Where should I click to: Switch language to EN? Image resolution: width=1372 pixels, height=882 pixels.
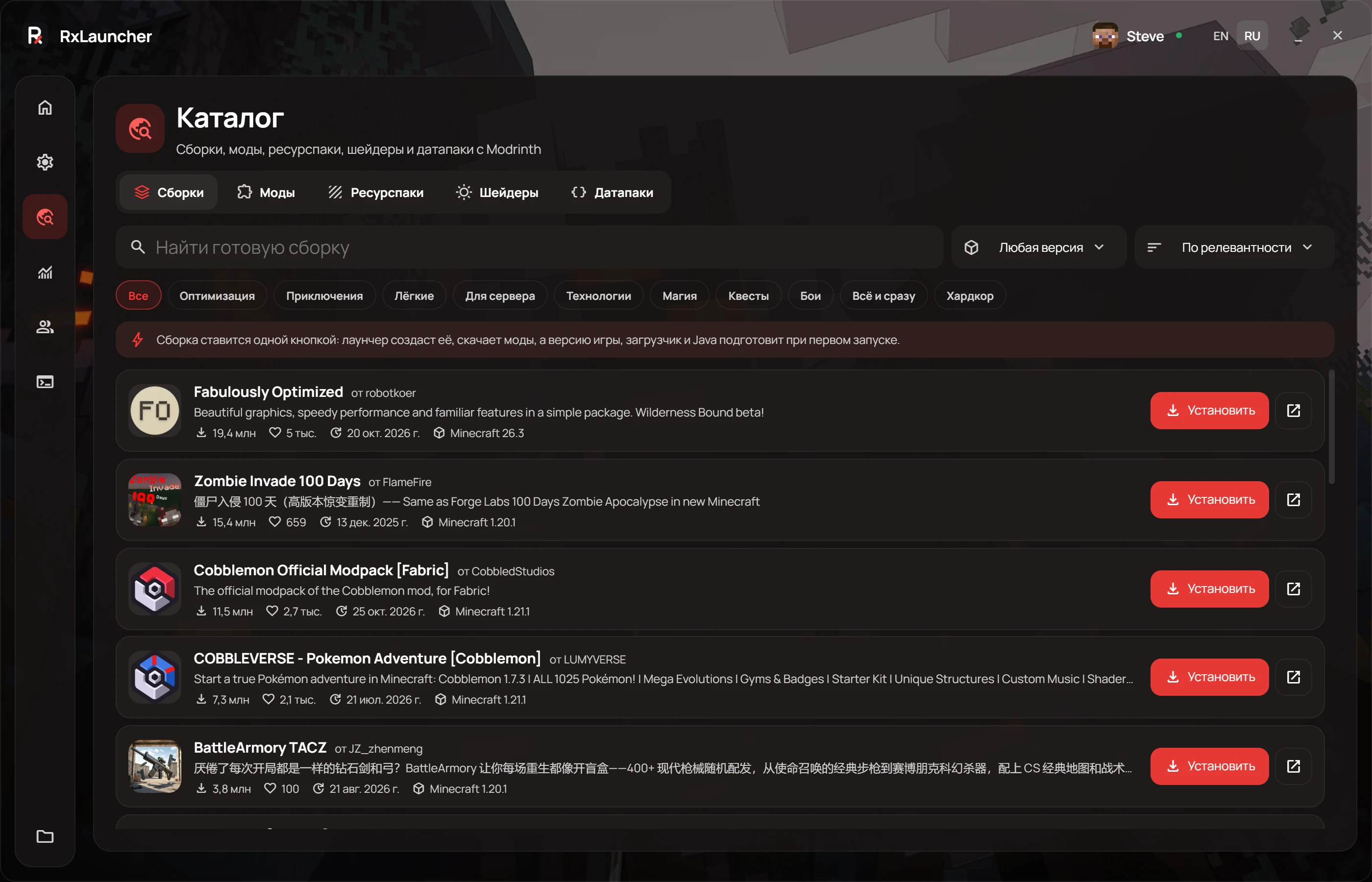click(1220, 36)
